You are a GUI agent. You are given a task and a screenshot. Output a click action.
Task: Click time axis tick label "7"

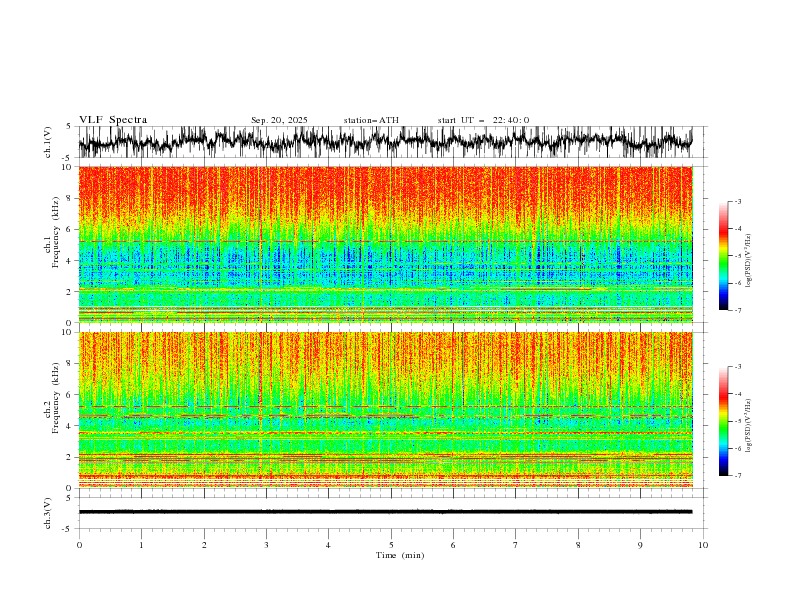click(x=516, y=545)
